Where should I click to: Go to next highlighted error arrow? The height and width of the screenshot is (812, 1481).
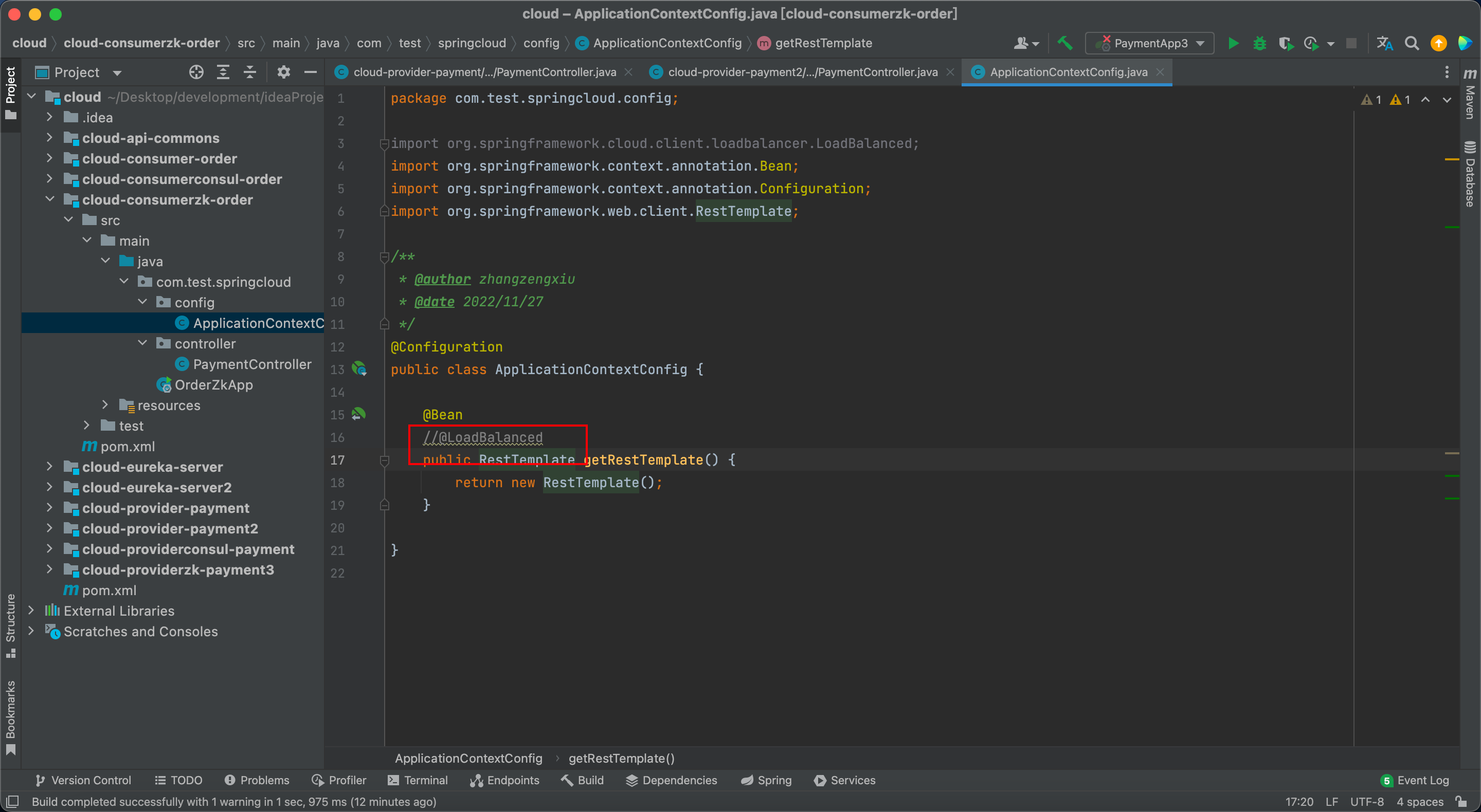coord(1447,99)
